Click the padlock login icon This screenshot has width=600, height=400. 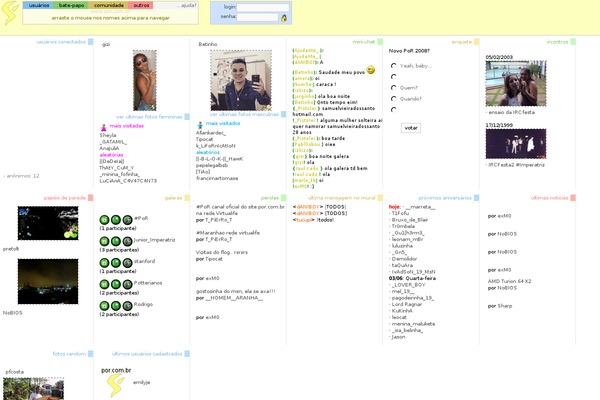(283, 18)
